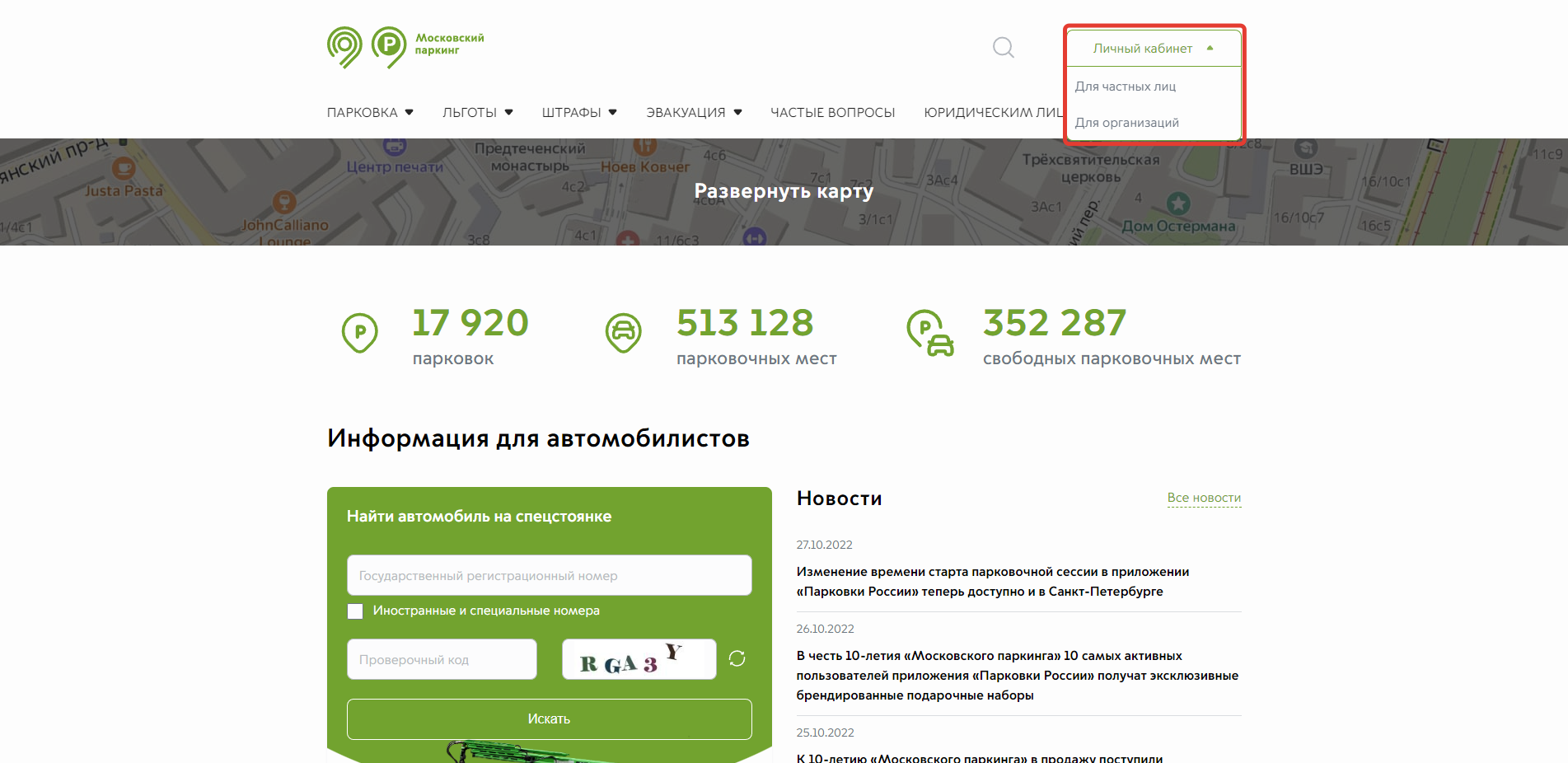Expand the Штрафы menu
Viewport: 1568px width, 763px height.
[578, 113]
